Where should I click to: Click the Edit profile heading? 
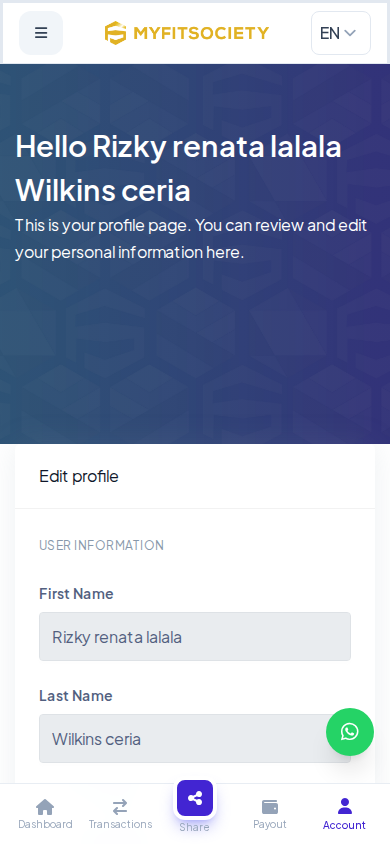[79, 476]
